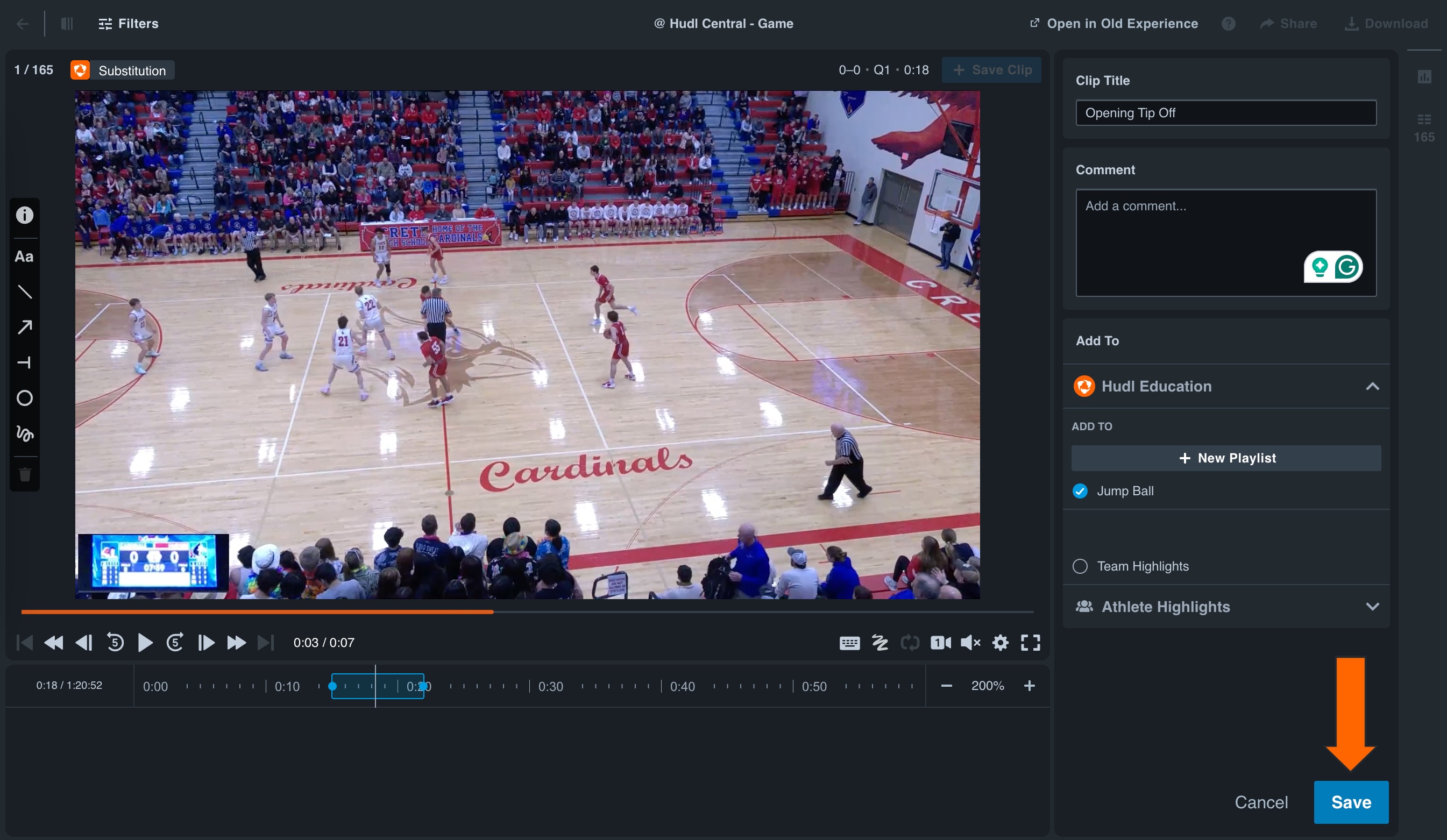Delete annotations with the trash icon
1447x840 pixels.
click(25, 474)
